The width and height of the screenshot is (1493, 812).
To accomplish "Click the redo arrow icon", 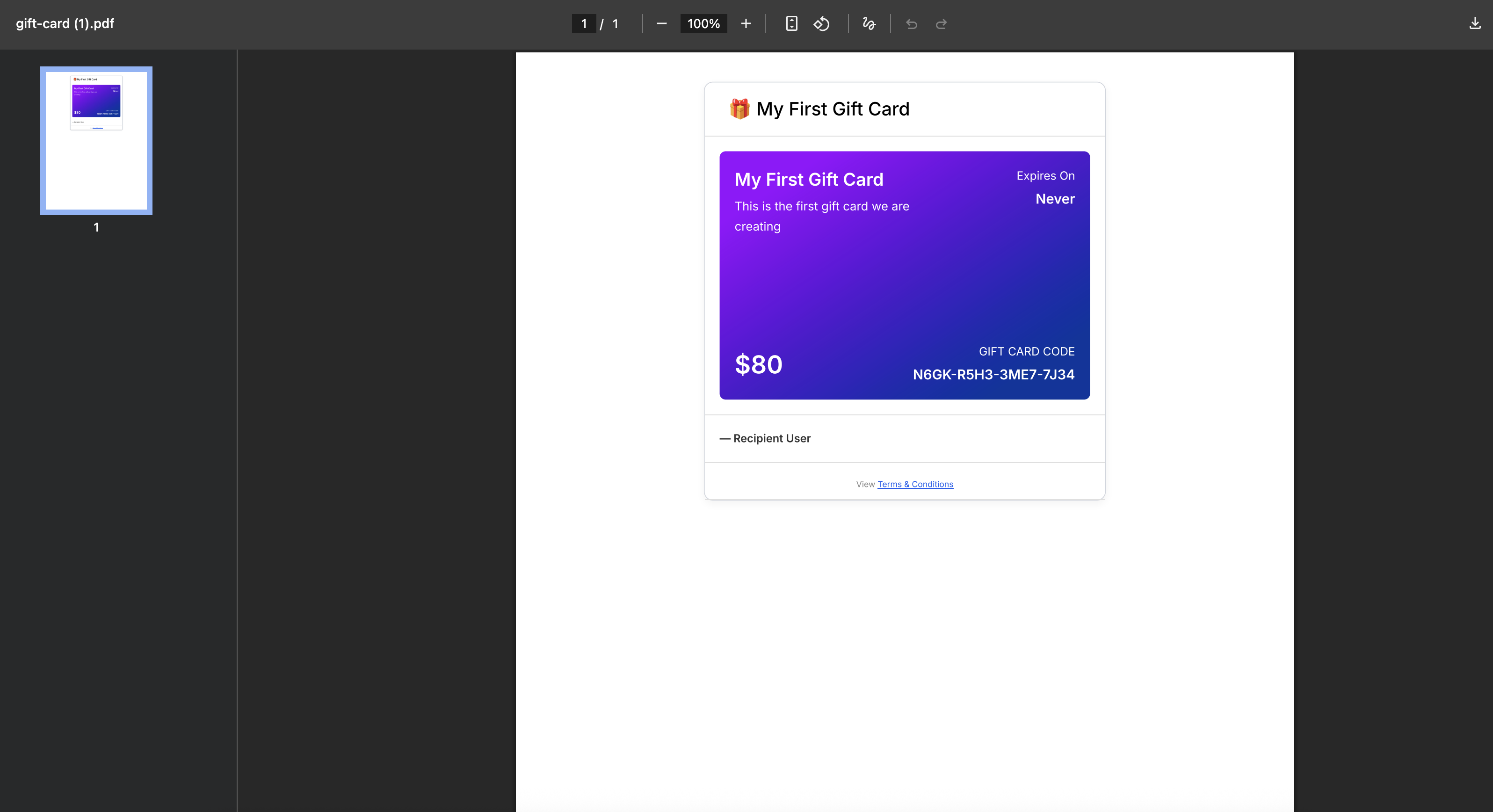I will pos(941,24).
